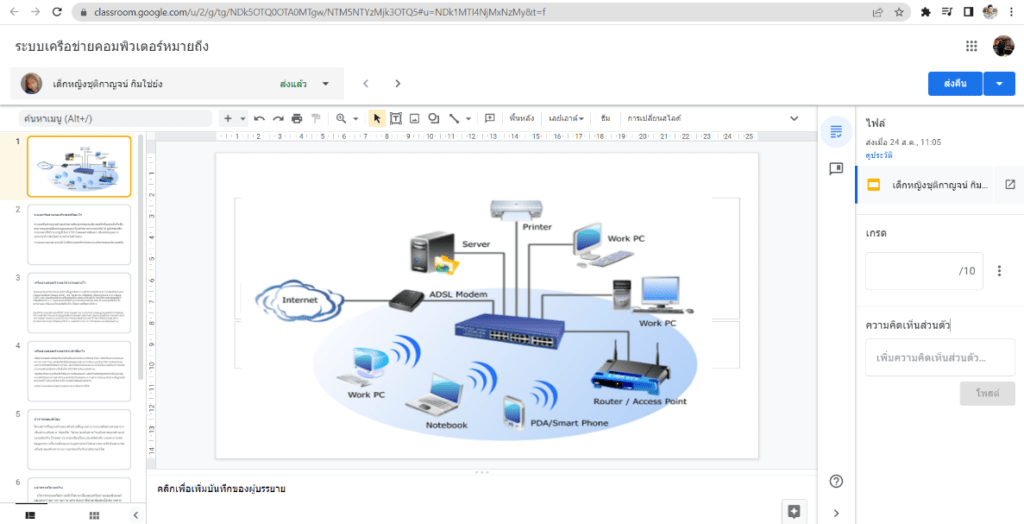Click the blue ส่งคืน return button

coord(955,84)
